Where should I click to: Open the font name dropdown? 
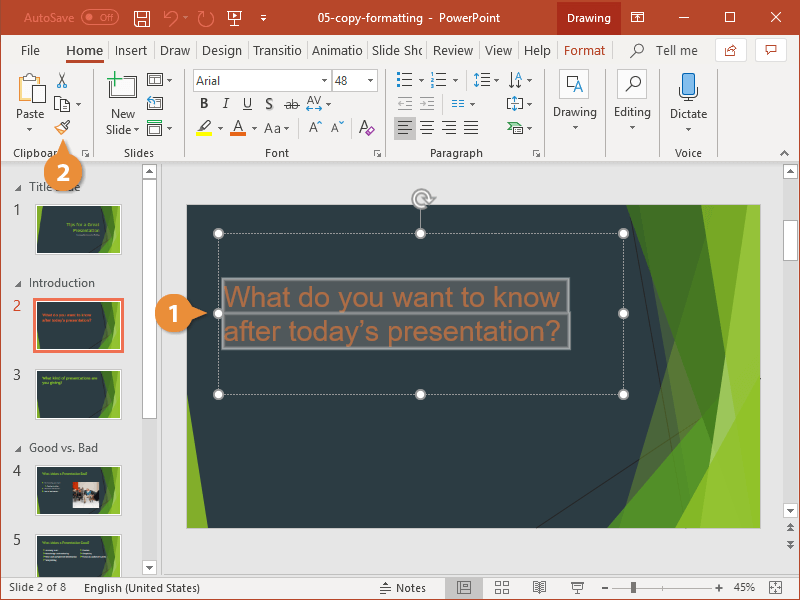click(x=324, y=80)
